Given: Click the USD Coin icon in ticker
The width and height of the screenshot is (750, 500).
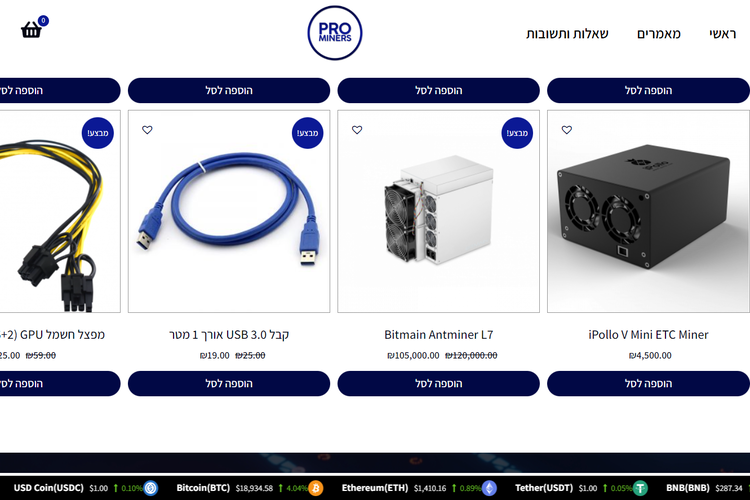Looking at the screenshot, I should (151, 488).
